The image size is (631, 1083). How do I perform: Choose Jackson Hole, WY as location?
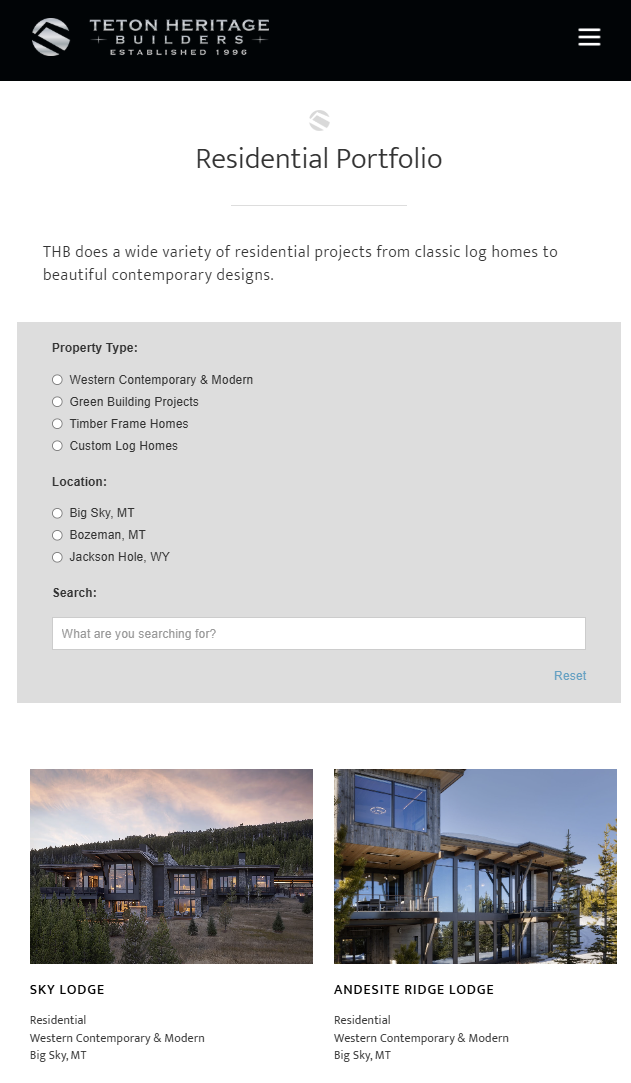click(x=57, y=556)
